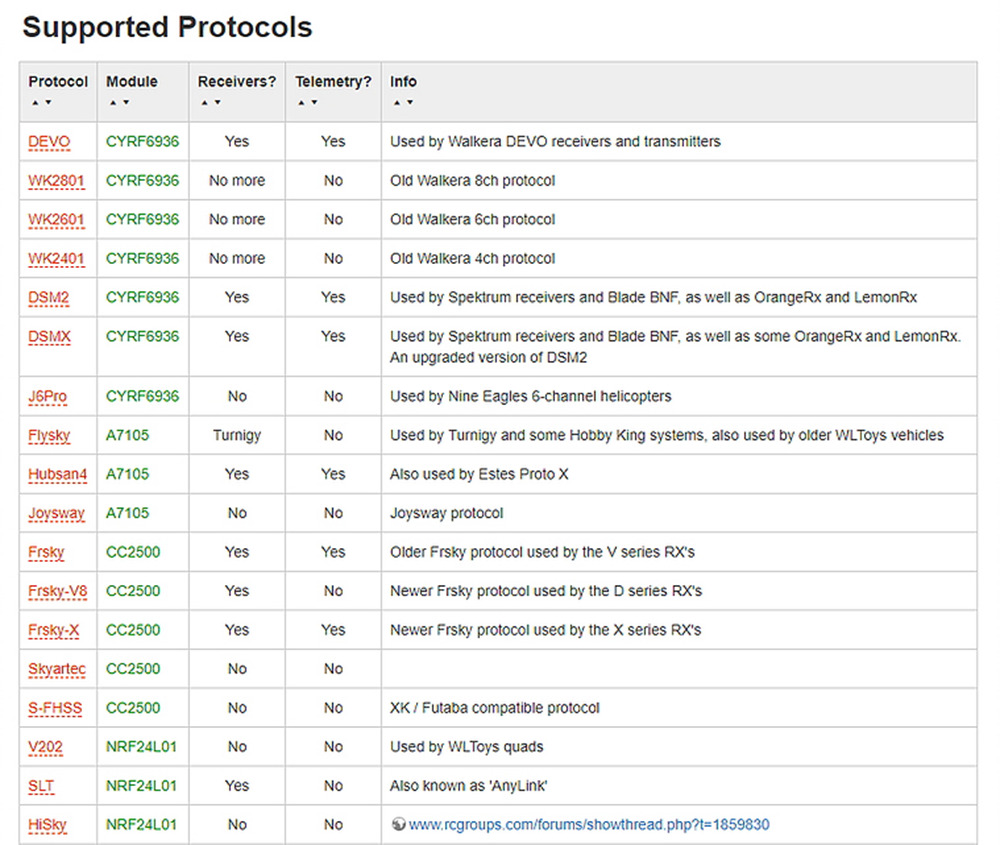This screenshot has width=1000, height=845.
Task: Click CYRF6936 module in J6Pro row
Action: (x=142, y=396)
